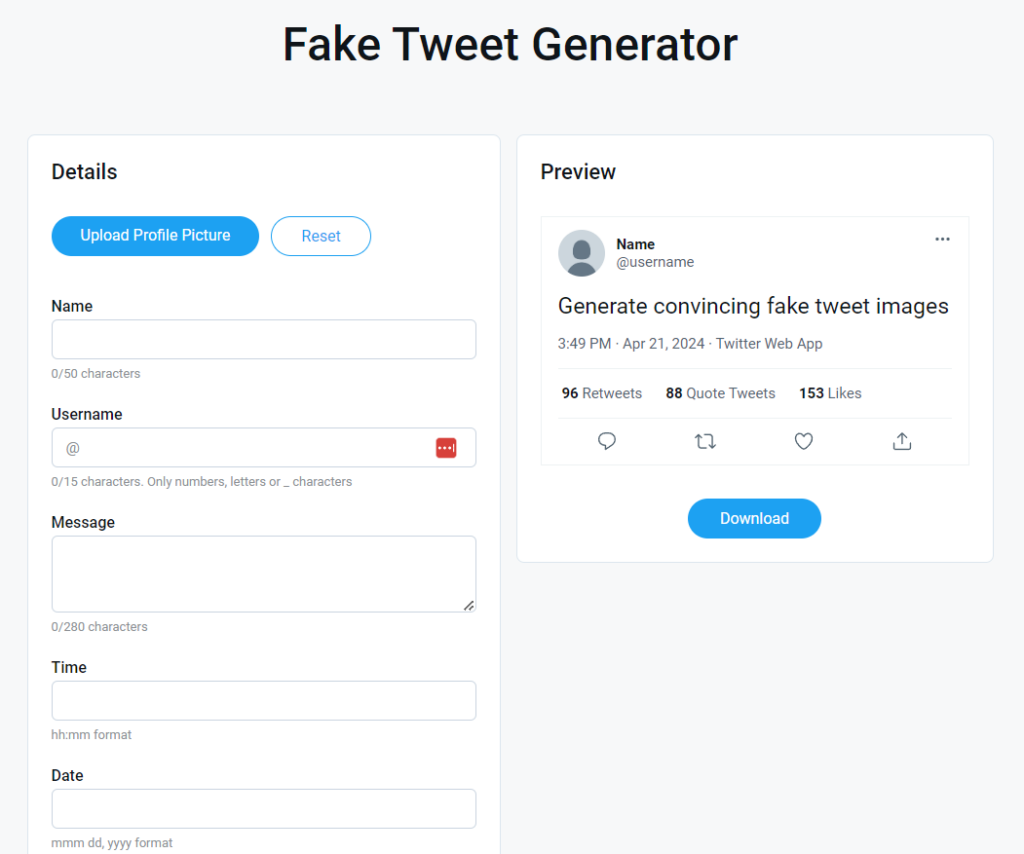This screenshot has height=854, width=1024.
Task: Click the 96 Retweets count text
Action: click(x=601, y=393)
